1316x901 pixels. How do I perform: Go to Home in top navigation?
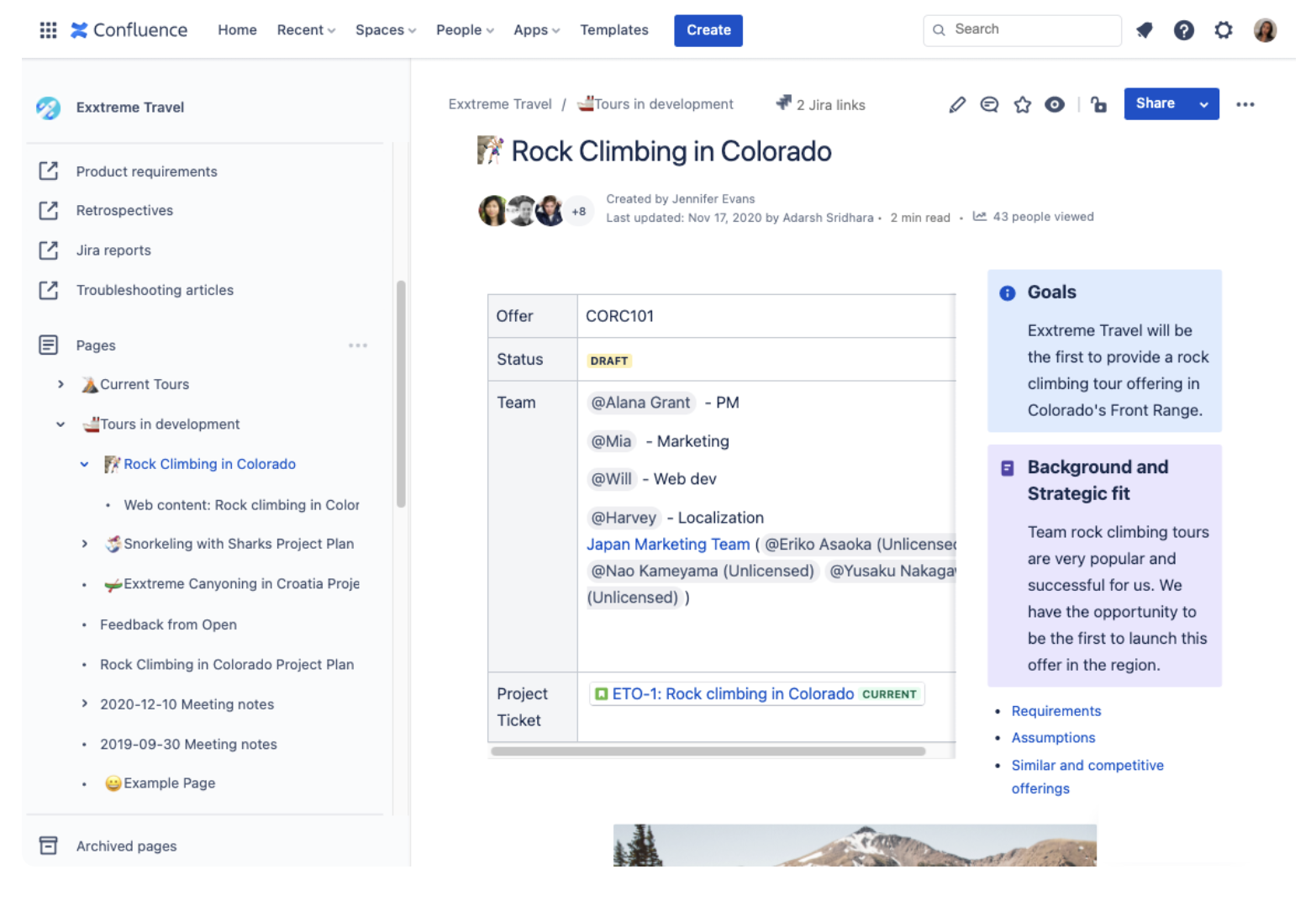(237, 30)
